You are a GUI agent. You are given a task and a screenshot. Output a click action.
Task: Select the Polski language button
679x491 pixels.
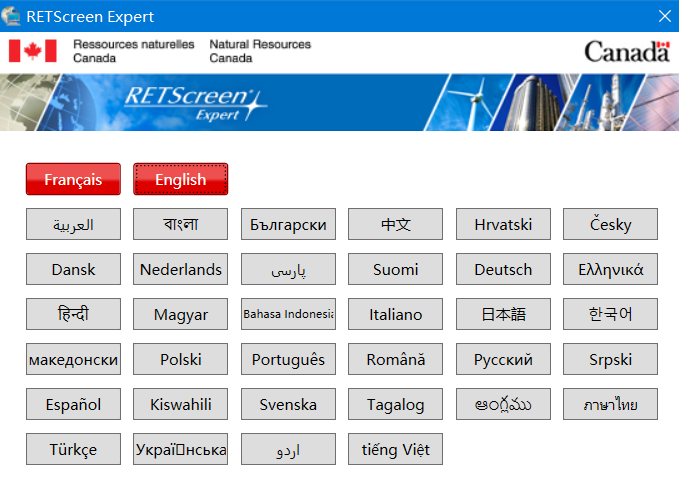181,359
